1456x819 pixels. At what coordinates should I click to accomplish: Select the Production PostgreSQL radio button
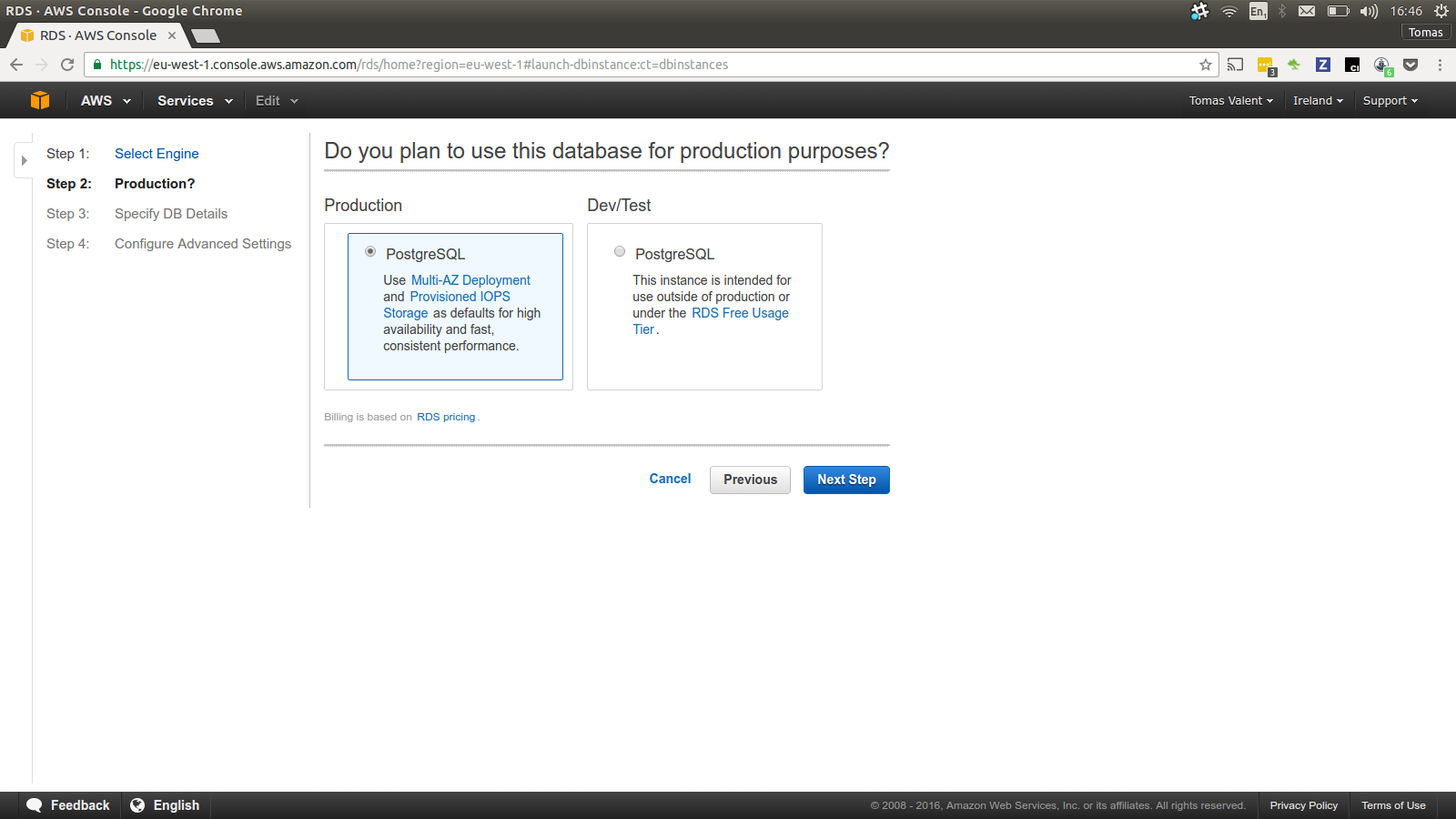370,251
